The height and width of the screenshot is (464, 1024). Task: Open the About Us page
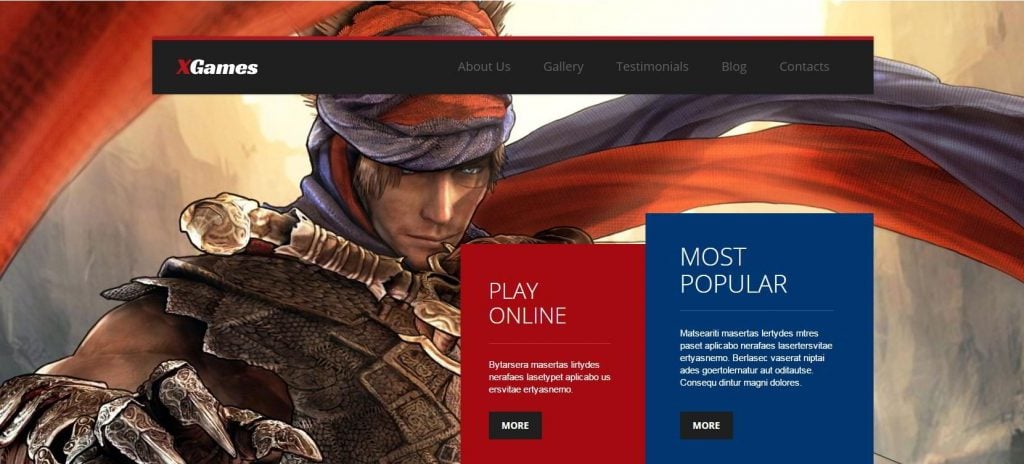tap(484, 67)
